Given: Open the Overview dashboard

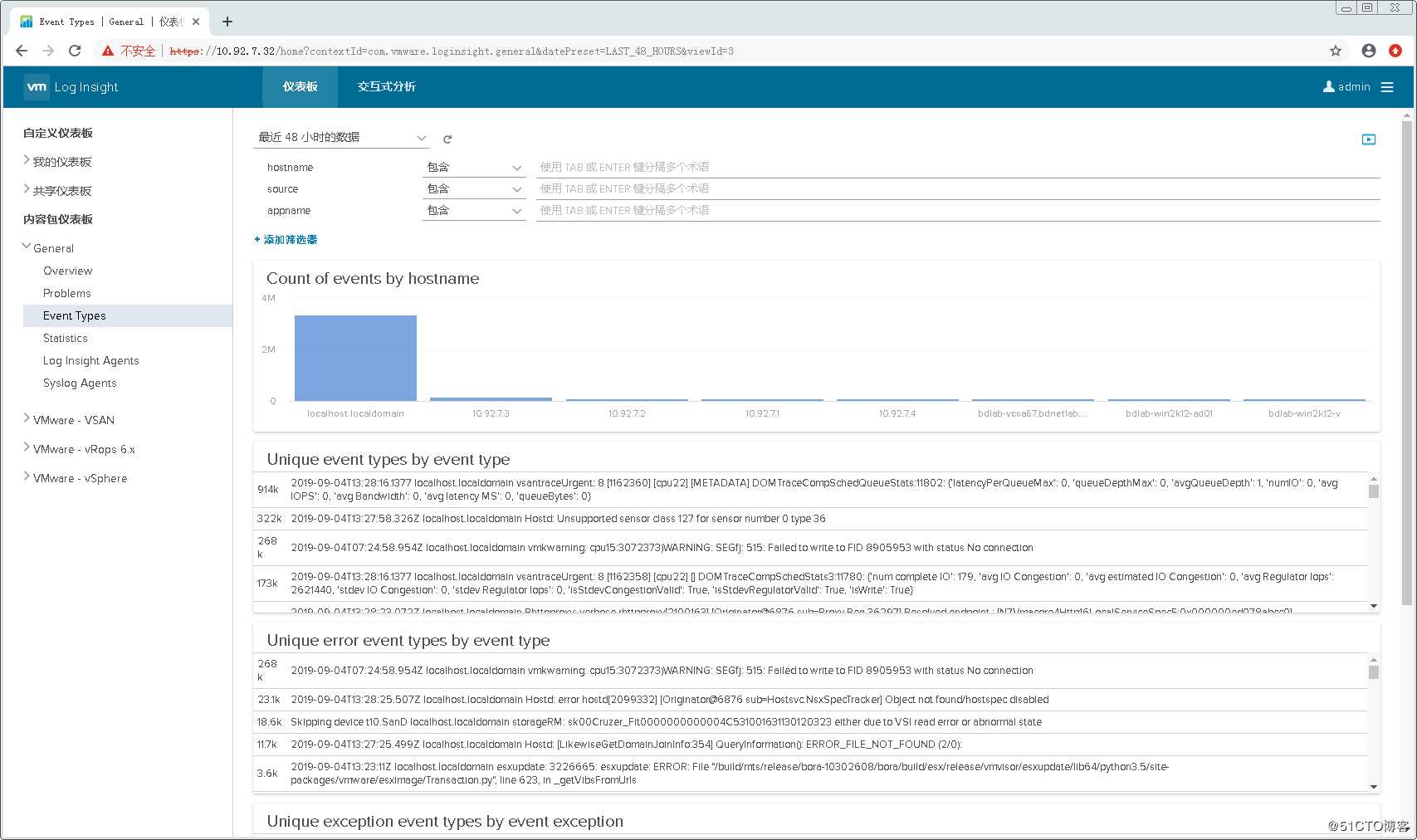Looking at the screenshot, I should click(68, 271).
